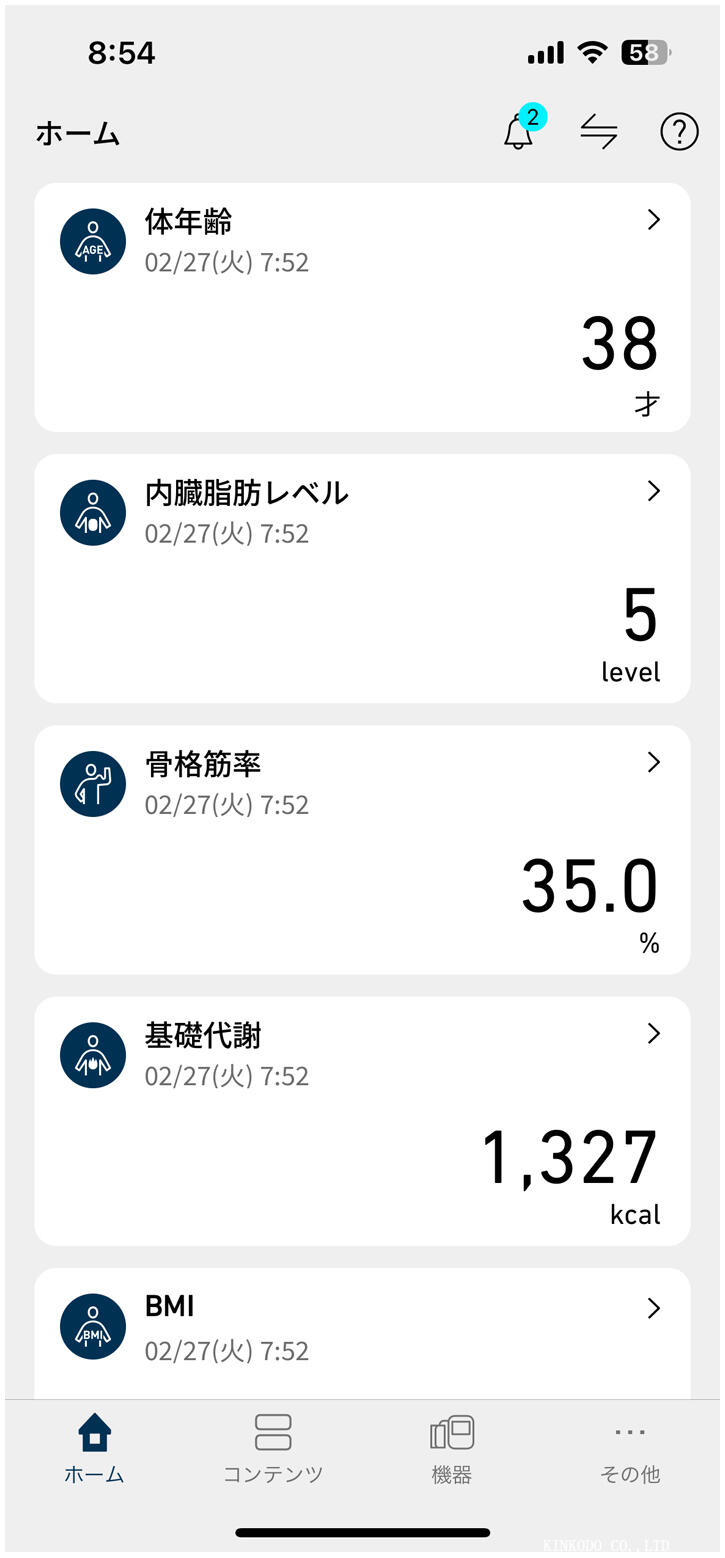The height and width of the screenshot is (1558, 725).
Task: Expand the 骨格筋率 card chevron
Action: pyautogui.click(x=654, y=762)
